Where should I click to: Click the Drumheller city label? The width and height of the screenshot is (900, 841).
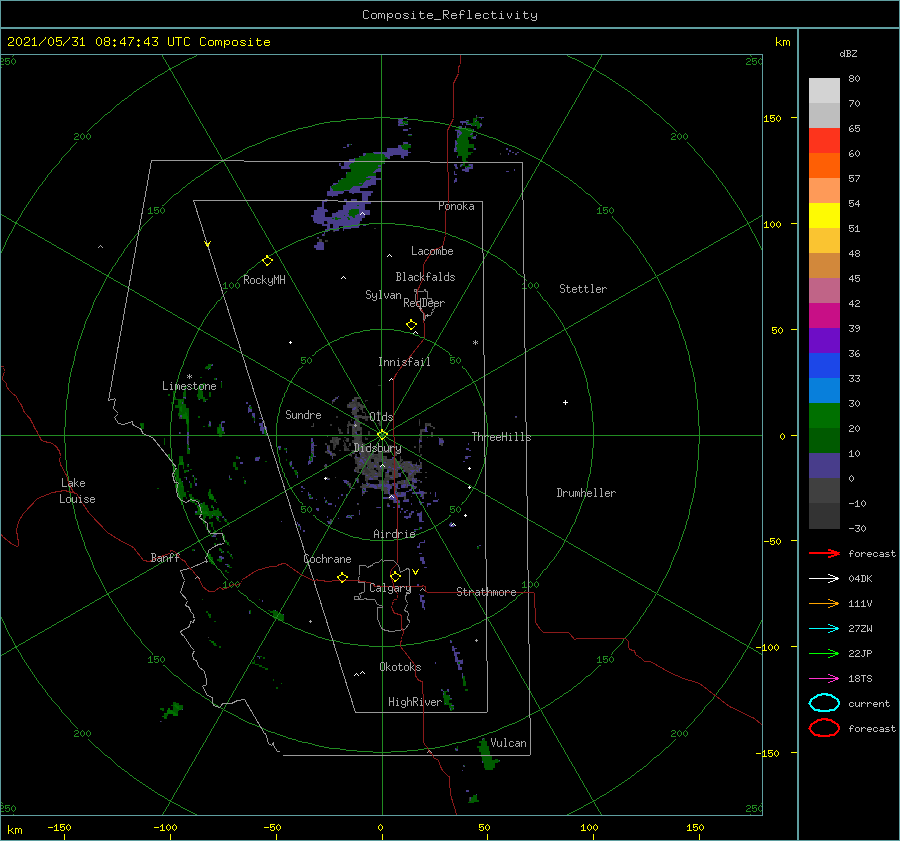pyautogui.click(x=586, y=493)
